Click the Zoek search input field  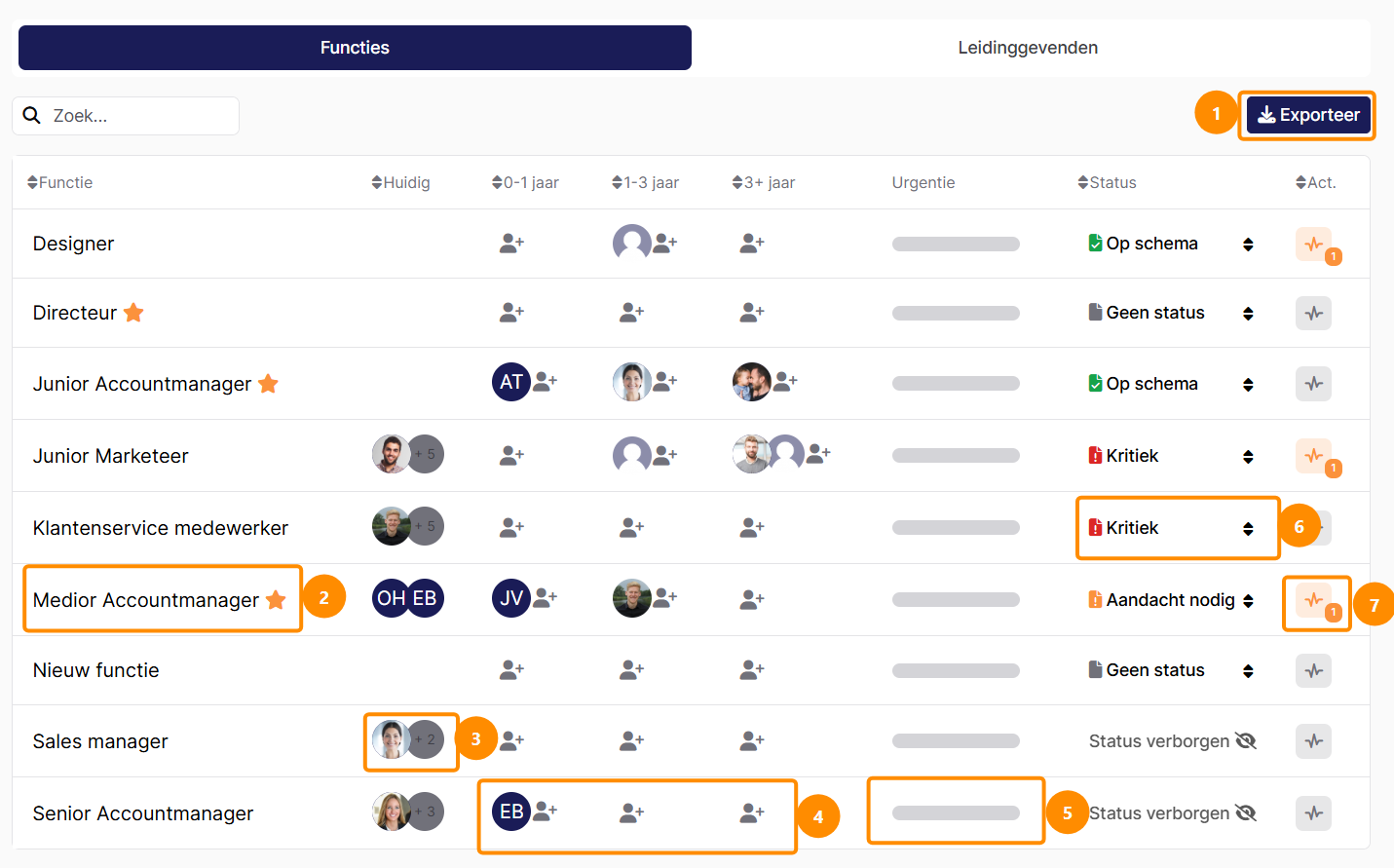point(126,116)
